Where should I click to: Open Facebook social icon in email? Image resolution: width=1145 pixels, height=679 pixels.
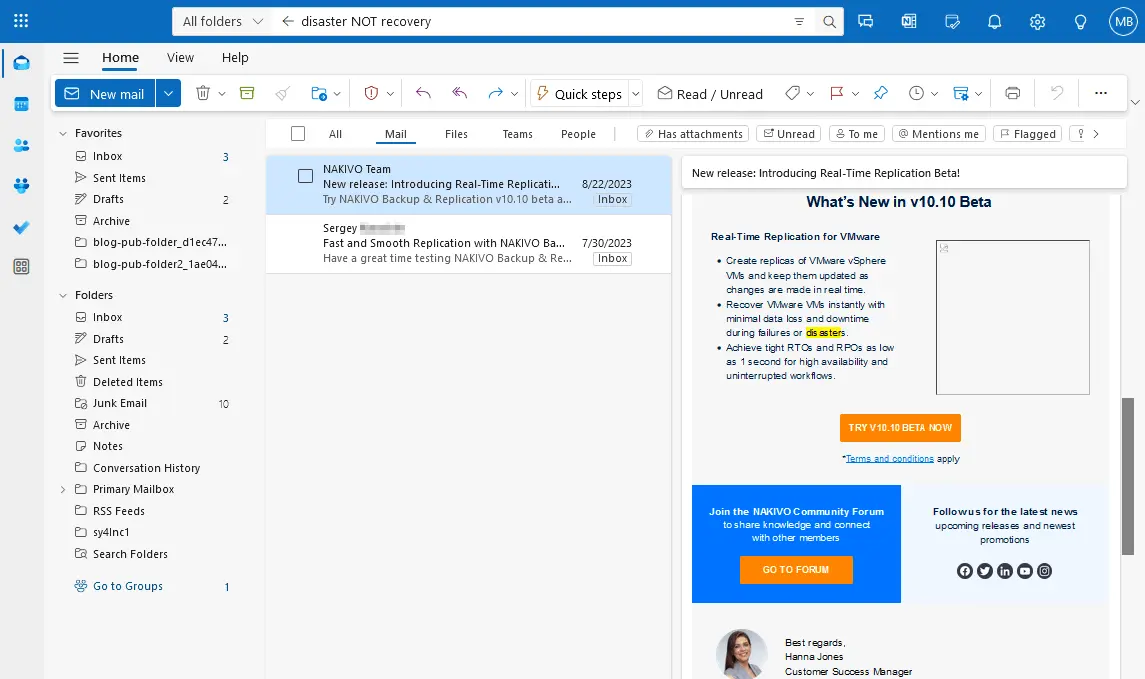pyautogui.click(x=965, y=571)
